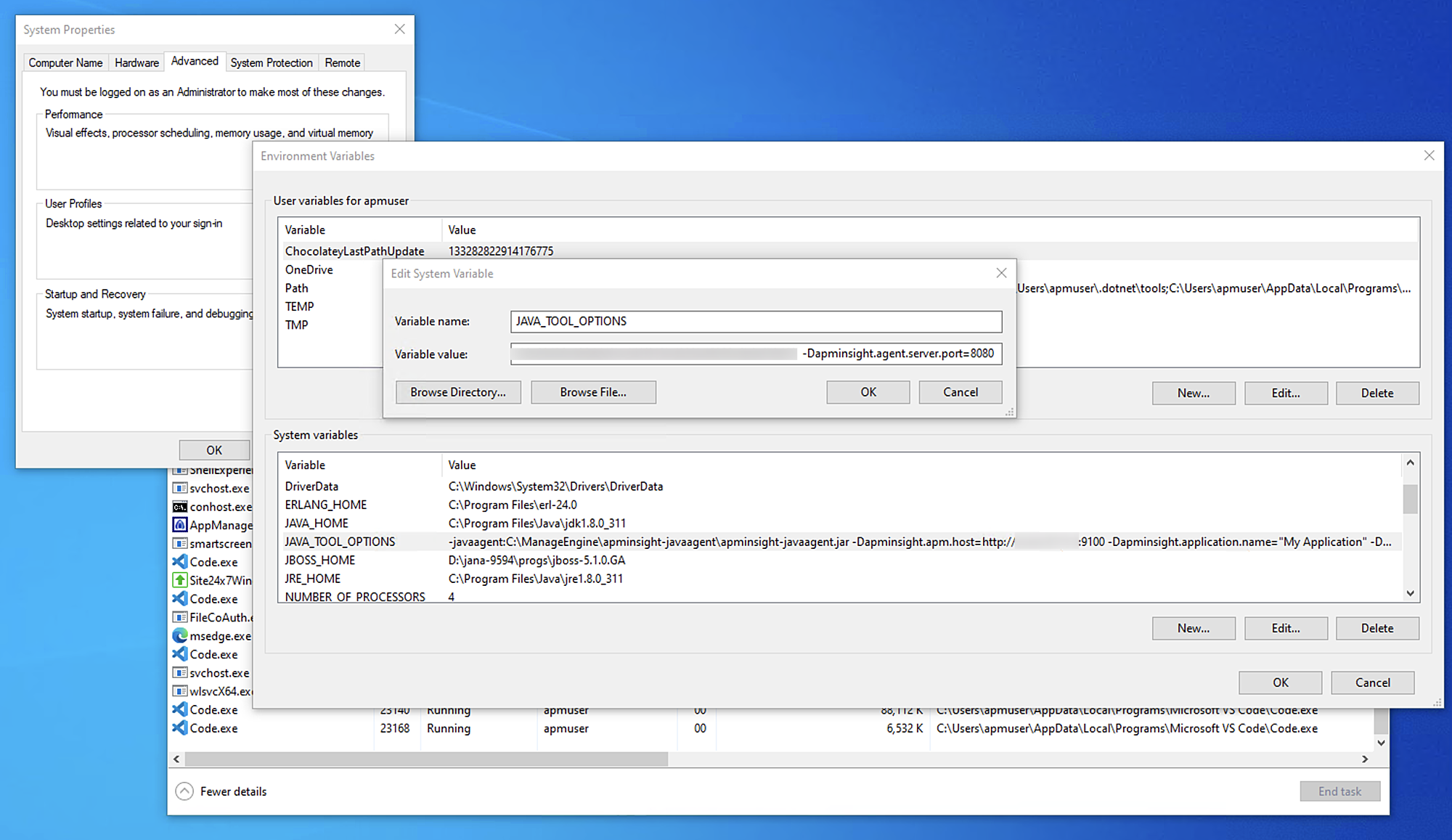Click the AppManager process icon

pos(179,525)
